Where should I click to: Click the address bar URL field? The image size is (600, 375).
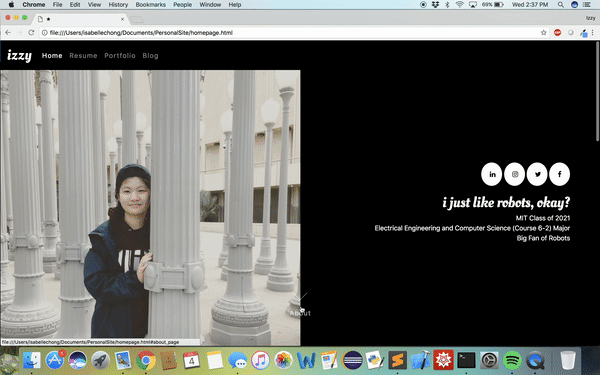pyautogui.click(x=291, y=33)
